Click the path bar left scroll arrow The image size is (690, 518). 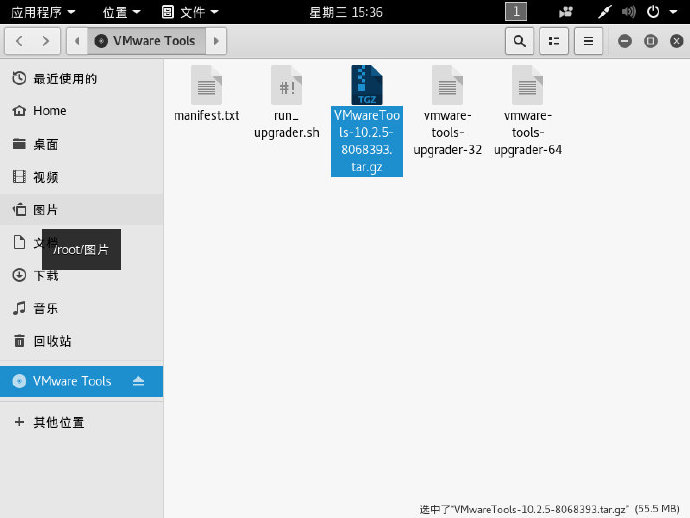pyautogui.click(x=77, y=41)
